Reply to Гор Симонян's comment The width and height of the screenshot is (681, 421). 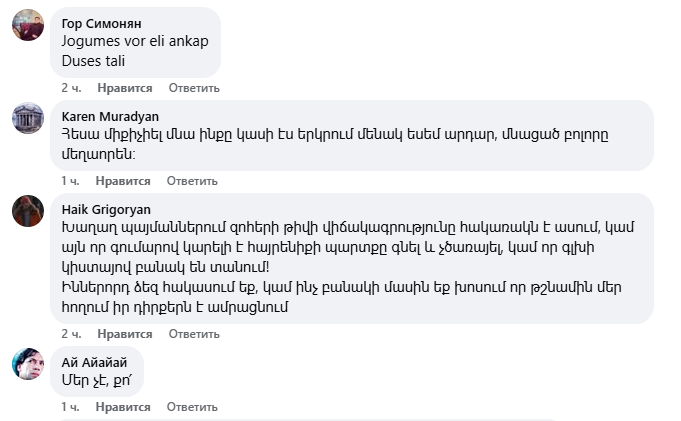pos(193,88)
